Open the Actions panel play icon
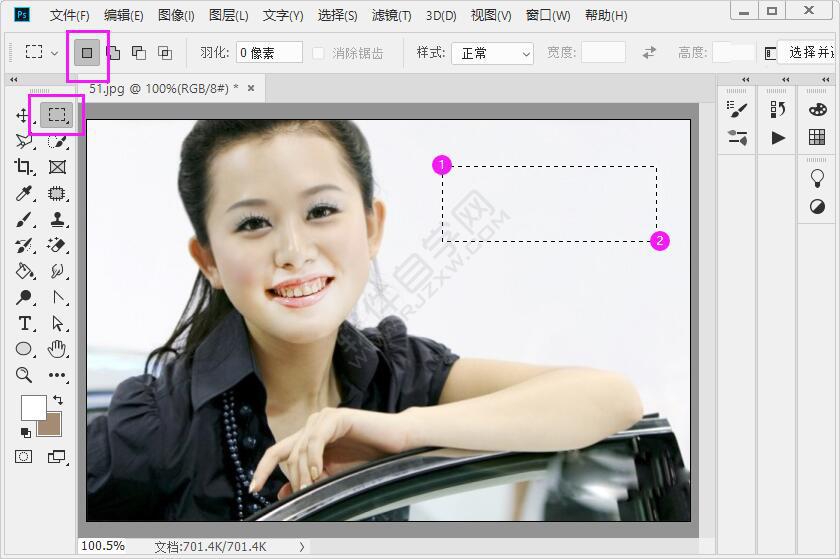The width and height of the screenshot is (840, 559). (x=778, y=138)
